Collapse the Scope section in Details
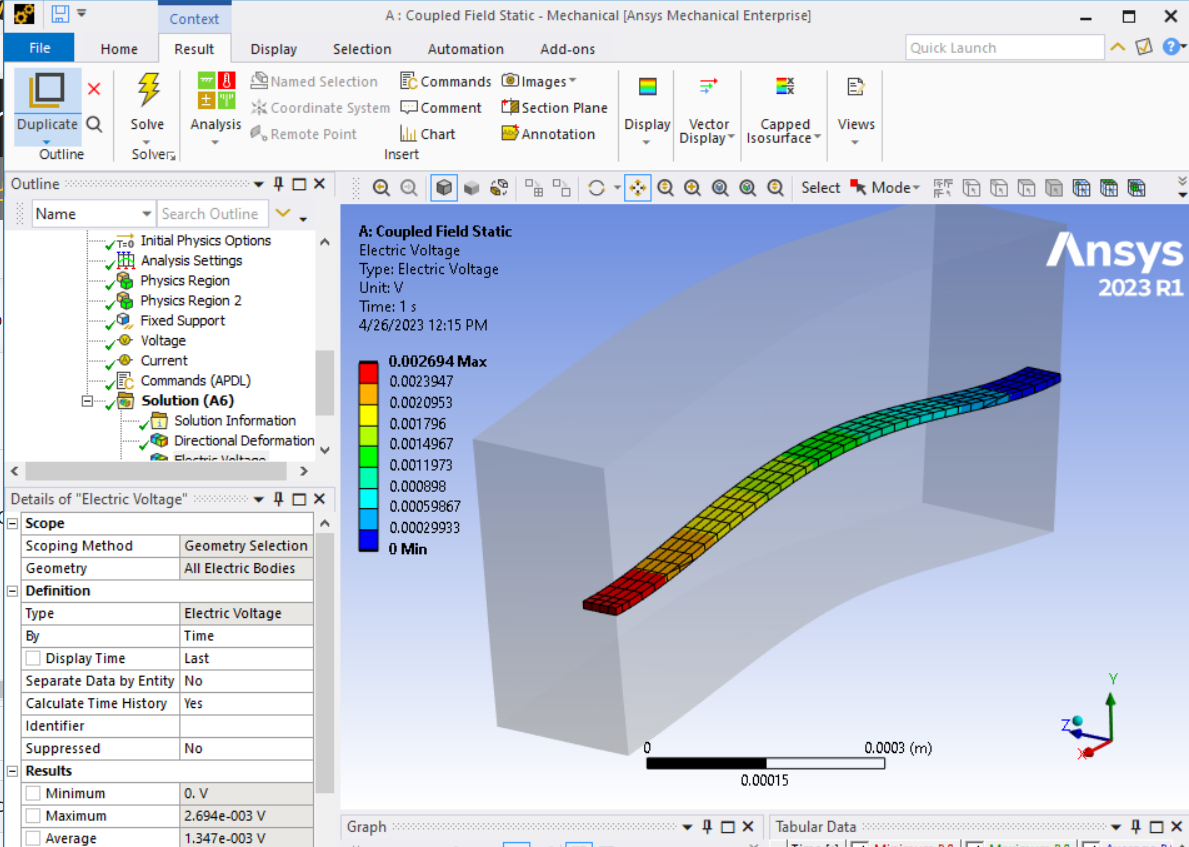 (x=13, y=523)
